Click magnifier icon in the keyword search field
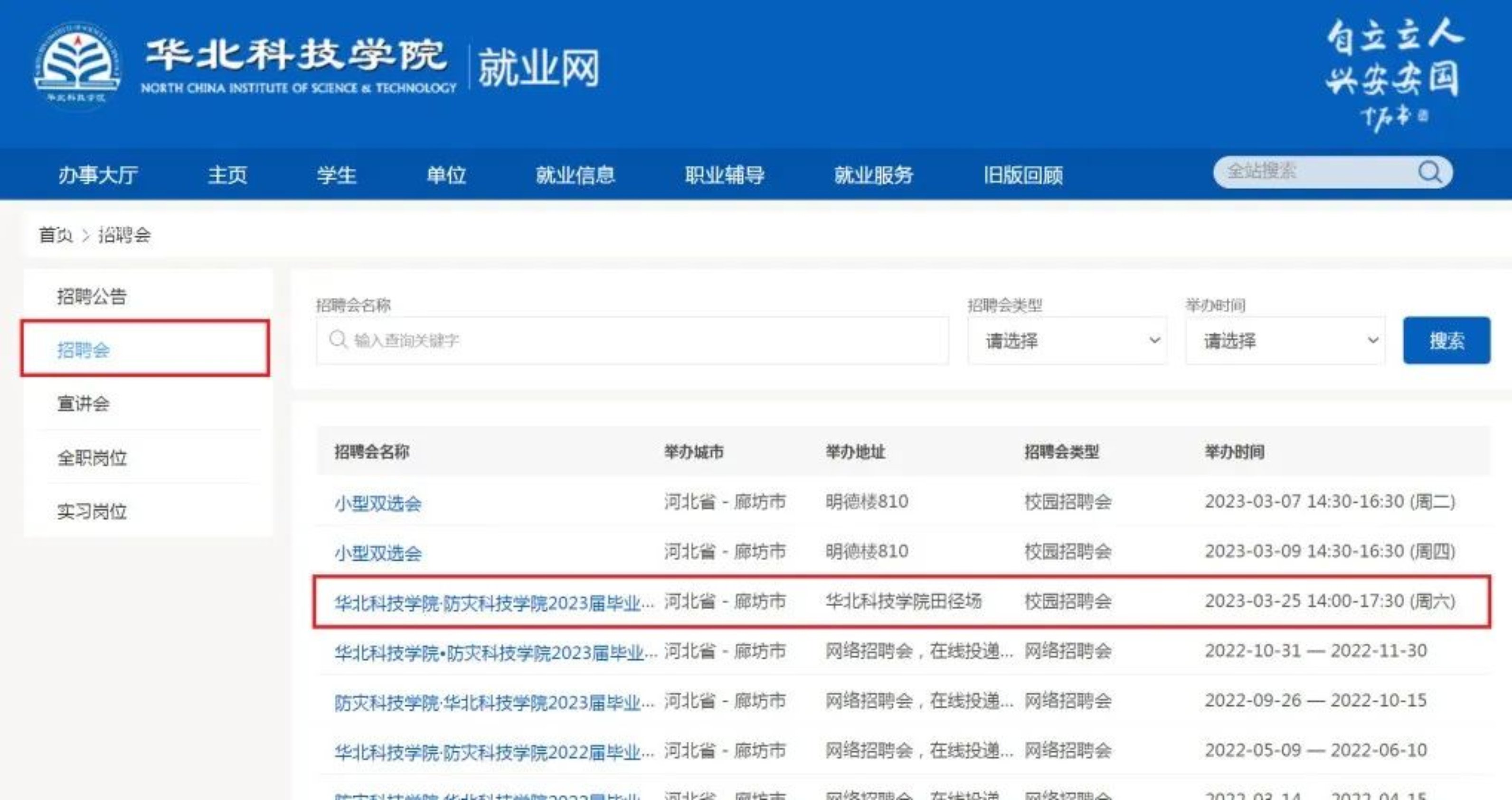 338,340
